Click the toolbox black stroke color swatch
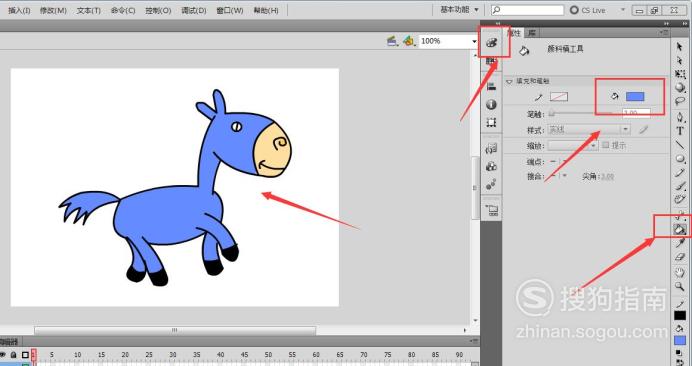This screenshot has width=692, height=366. (680, 315)
